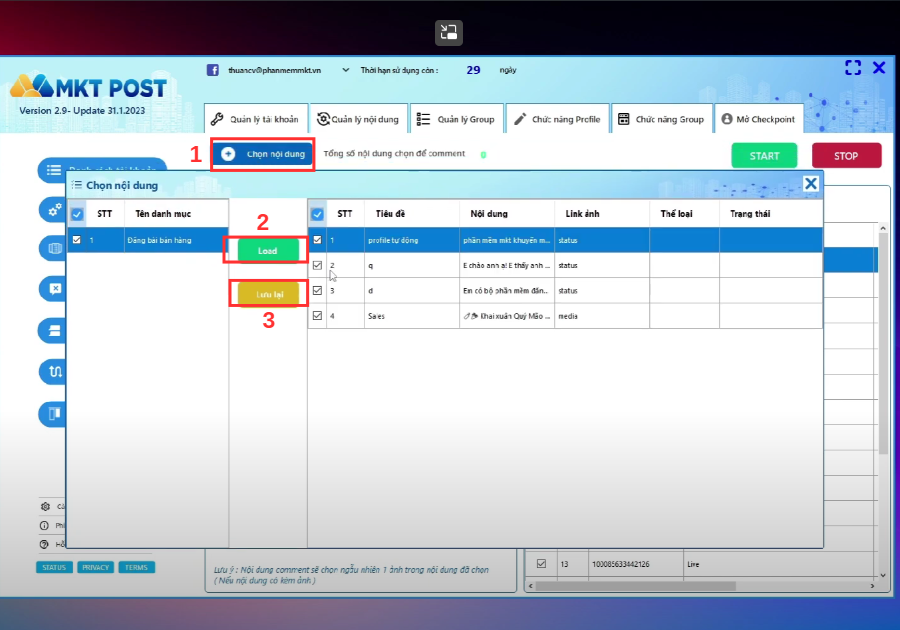
Task: Click the STATUS button
Action: point(54,567)
